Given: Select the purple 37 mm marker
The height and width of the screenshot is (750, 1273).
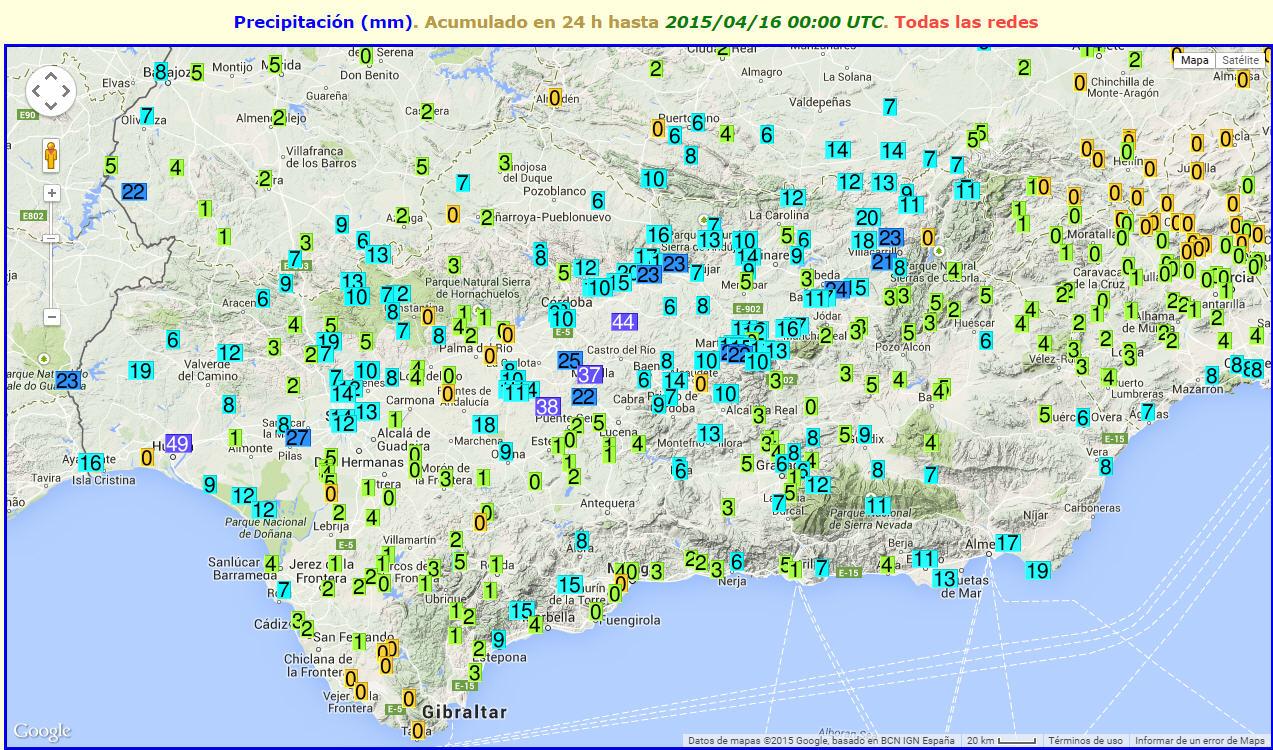Looking at the screenshot, I should click(x=589, y=374).
